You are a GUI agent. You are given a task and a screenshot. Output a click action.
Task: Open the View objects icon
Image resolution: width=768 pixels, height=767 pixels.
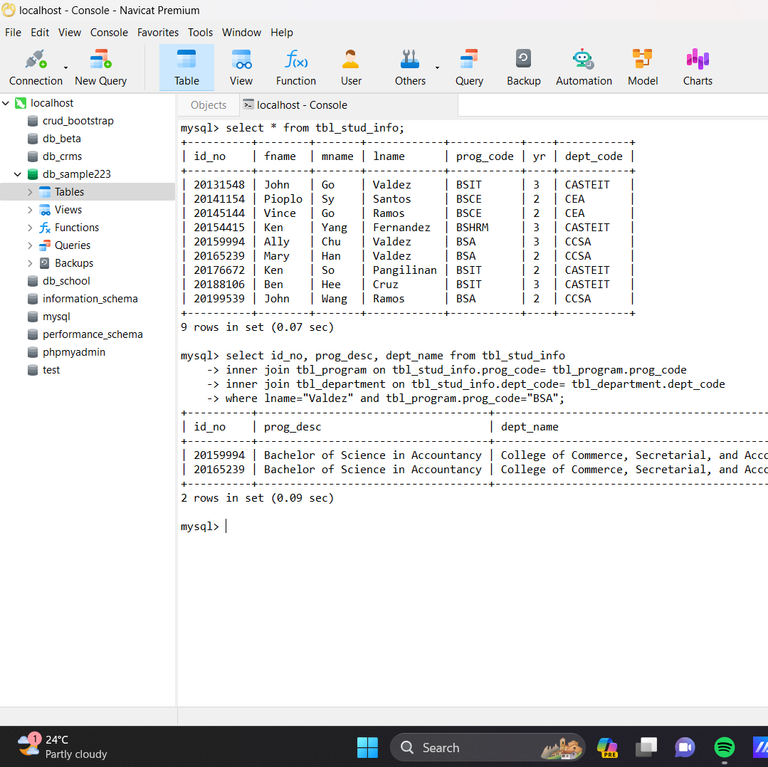(241, 67)
